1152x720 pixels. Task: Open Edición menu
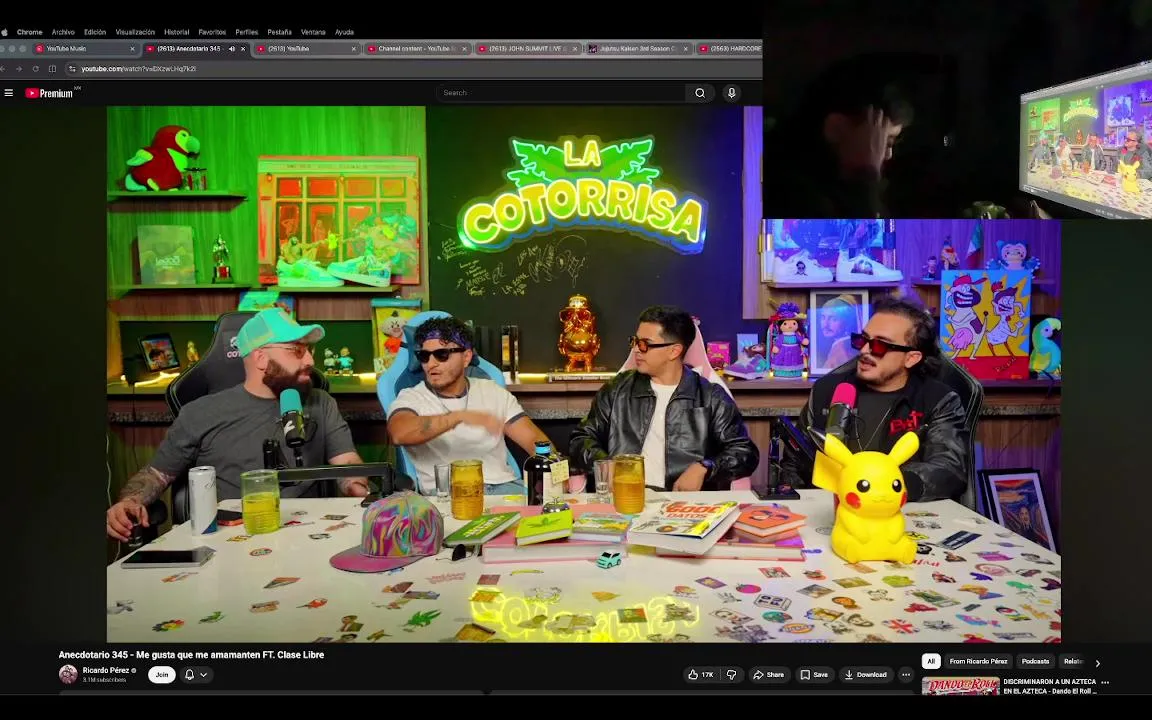pyautogui.click(x=95, y=32)
